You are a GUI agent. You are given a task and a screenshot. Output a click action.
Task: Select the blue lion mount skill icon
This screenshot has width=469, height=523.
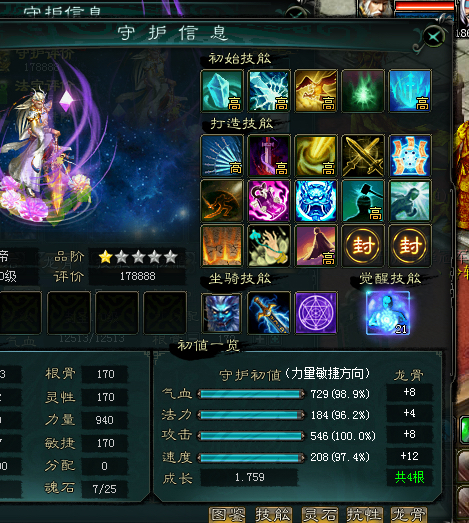click(222, 313)
